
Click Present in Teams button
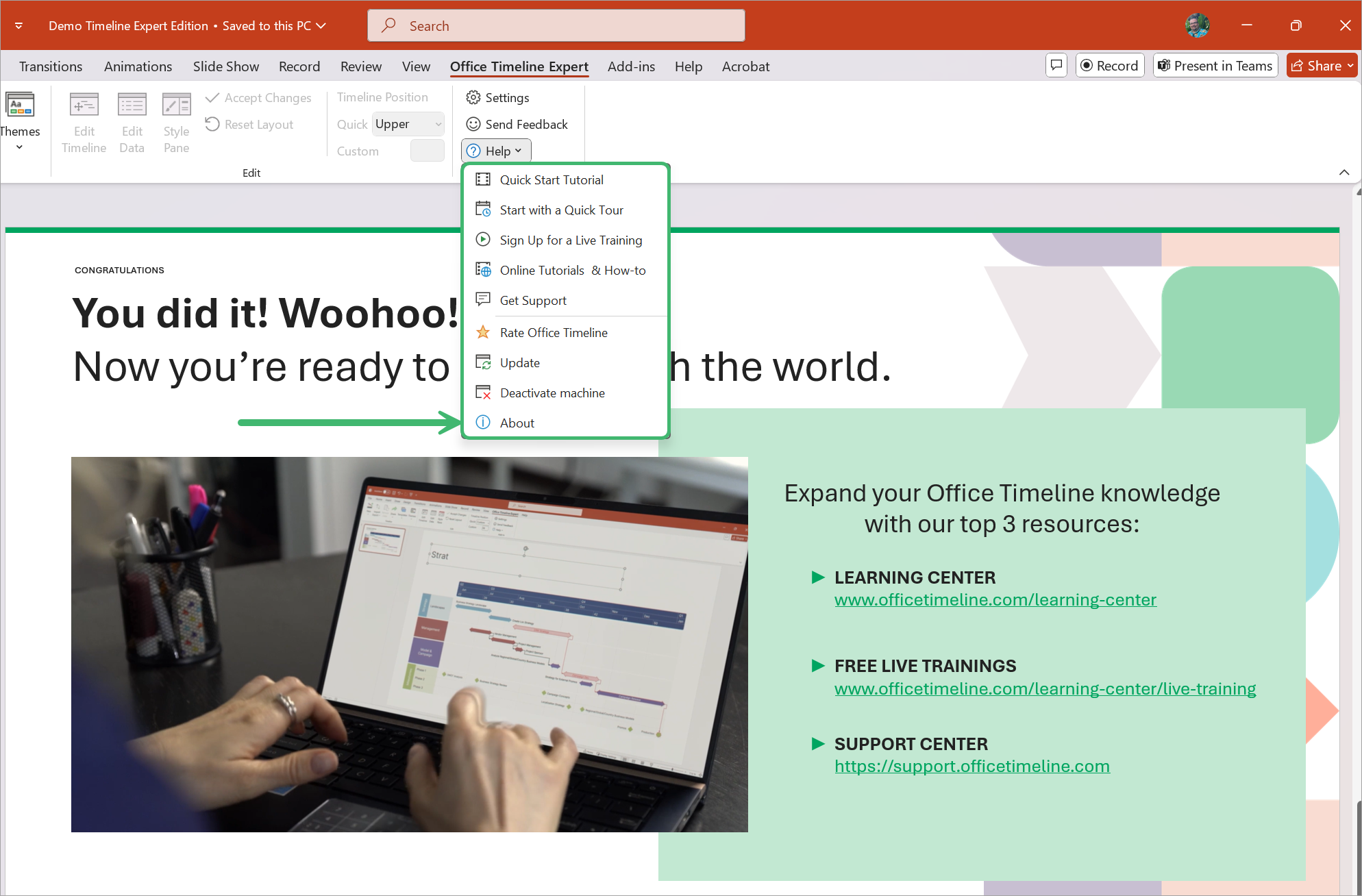(x=1215, y=65)
